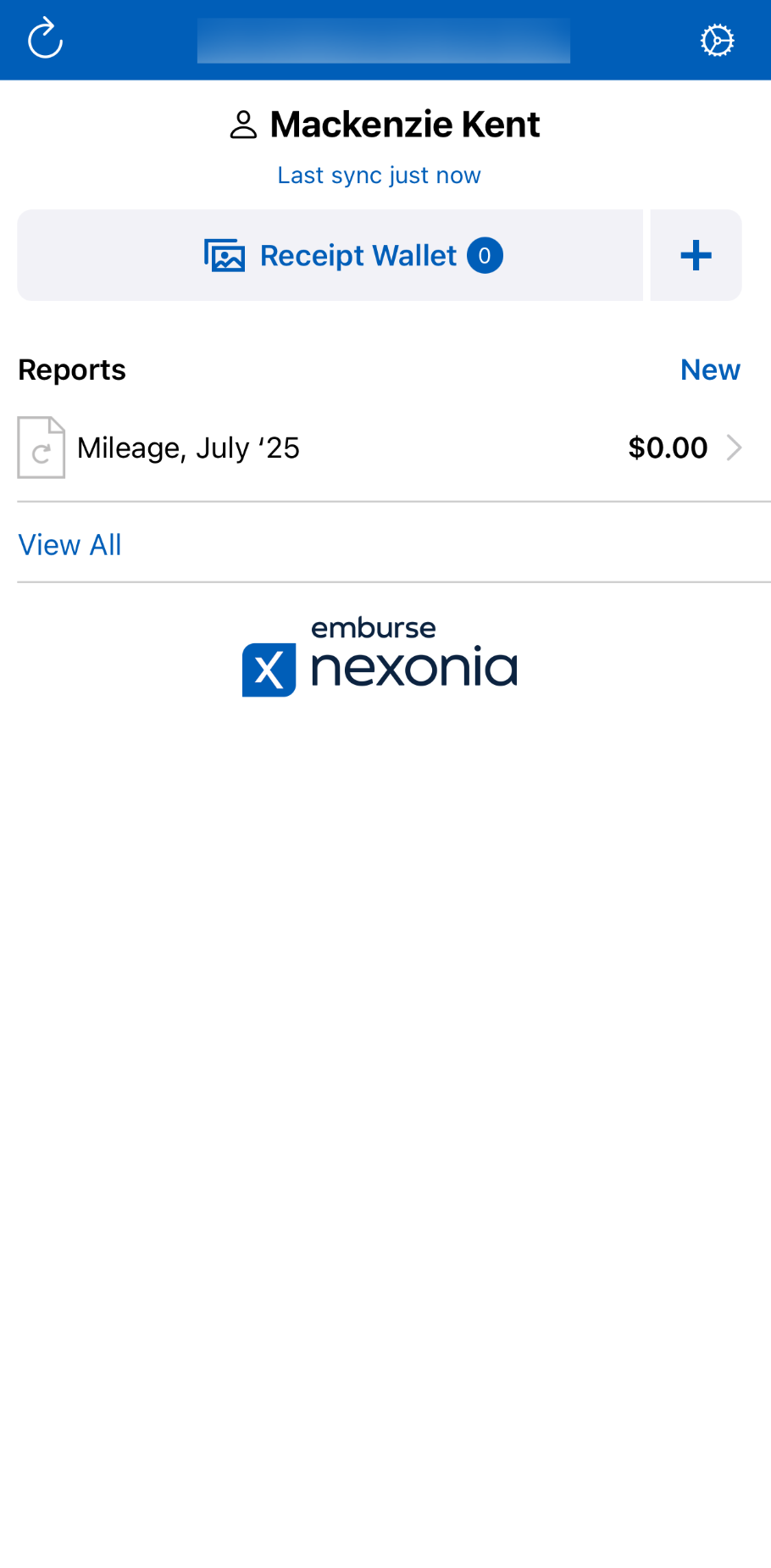Screen dimensions: 771x1568
Task: Add a receipt with the plus icon
Action: 696,255
